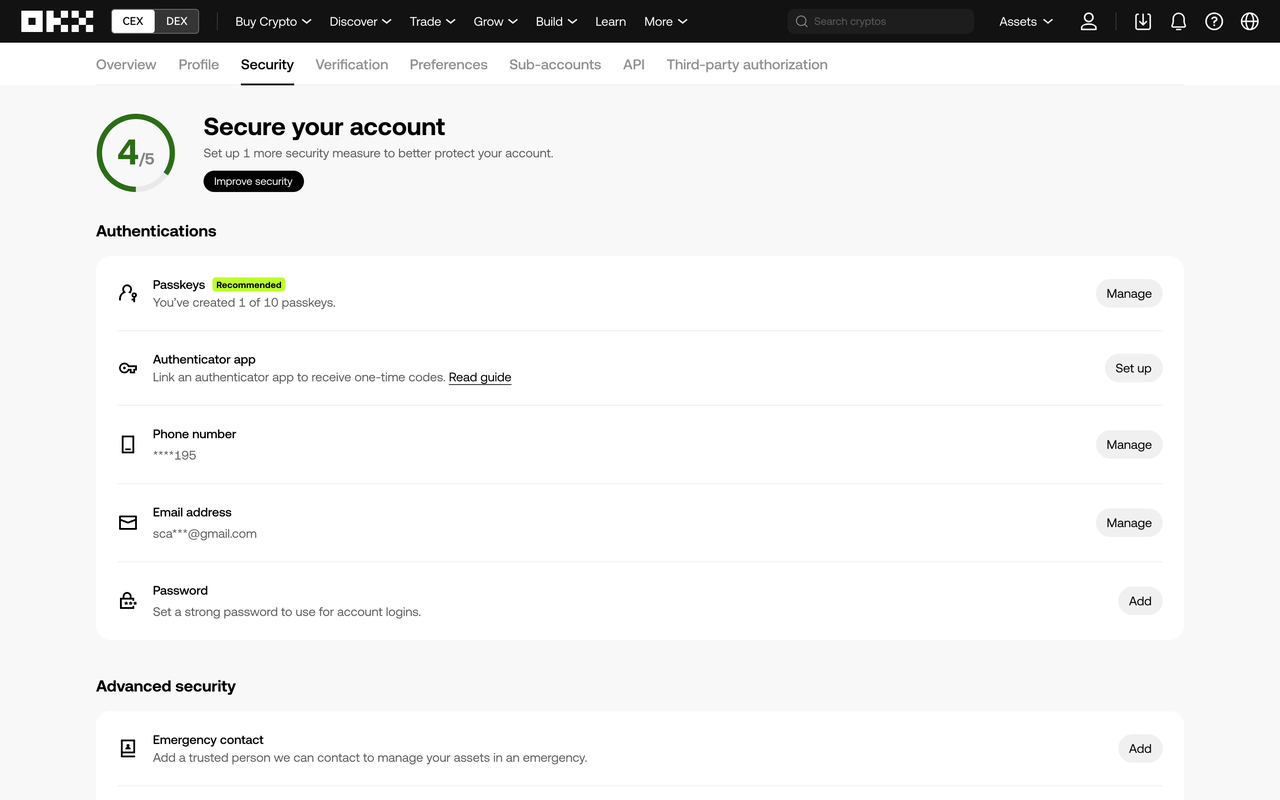
Task: Click the Passkeys person-key icon
Action: click(x=128, y=293)
